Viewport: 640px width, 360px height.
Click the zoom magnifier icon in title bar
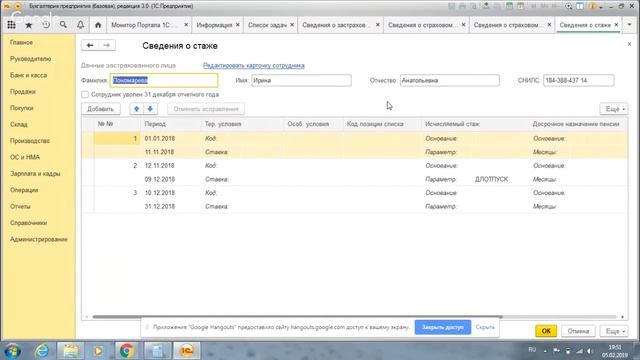(569, 6)
